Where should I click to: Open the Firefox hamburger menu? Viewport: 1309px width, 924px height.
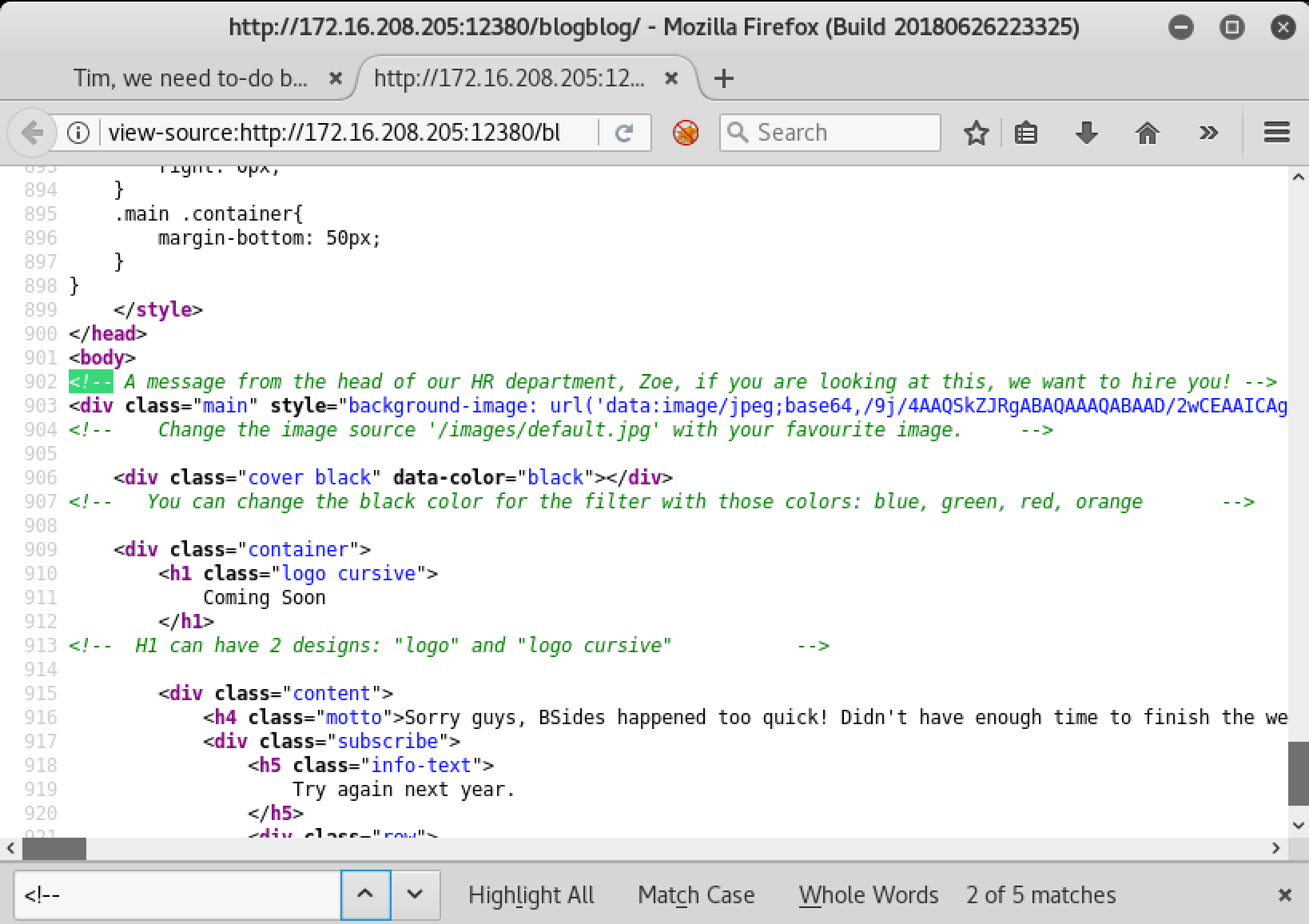(x=1275, y=132)
